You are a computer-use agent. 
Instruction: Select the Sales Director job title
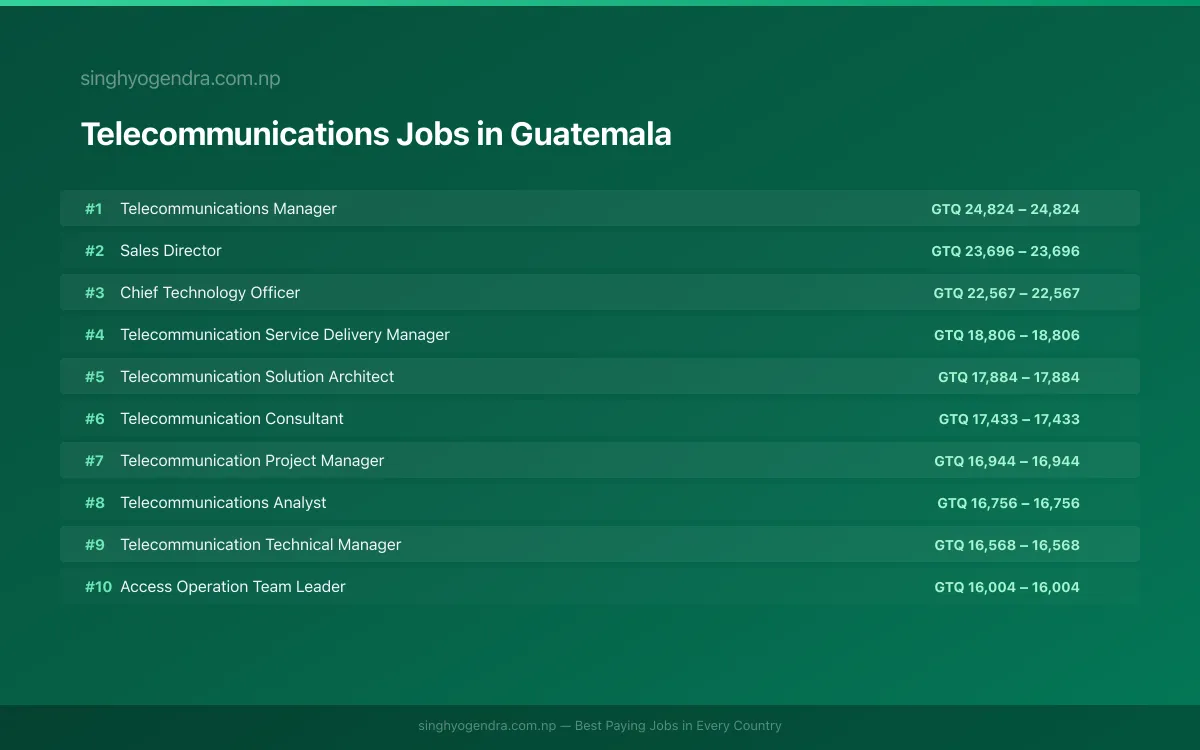pyautogui.click(x=171, y=251)
